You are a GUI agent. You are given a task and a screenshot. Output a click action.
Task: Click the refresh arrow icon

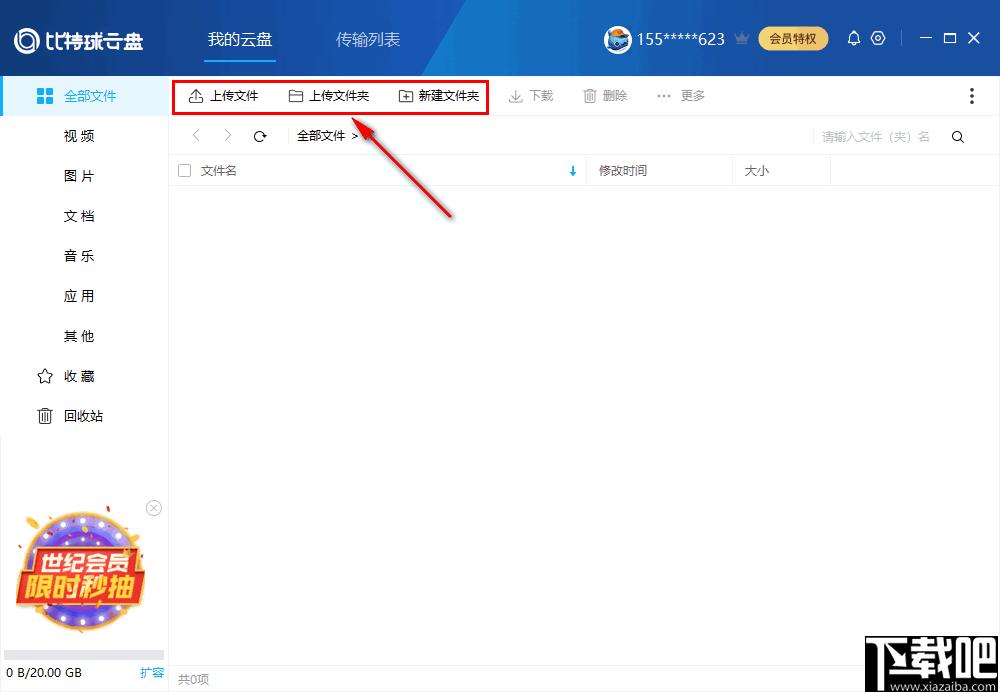(x=260, y=136)
